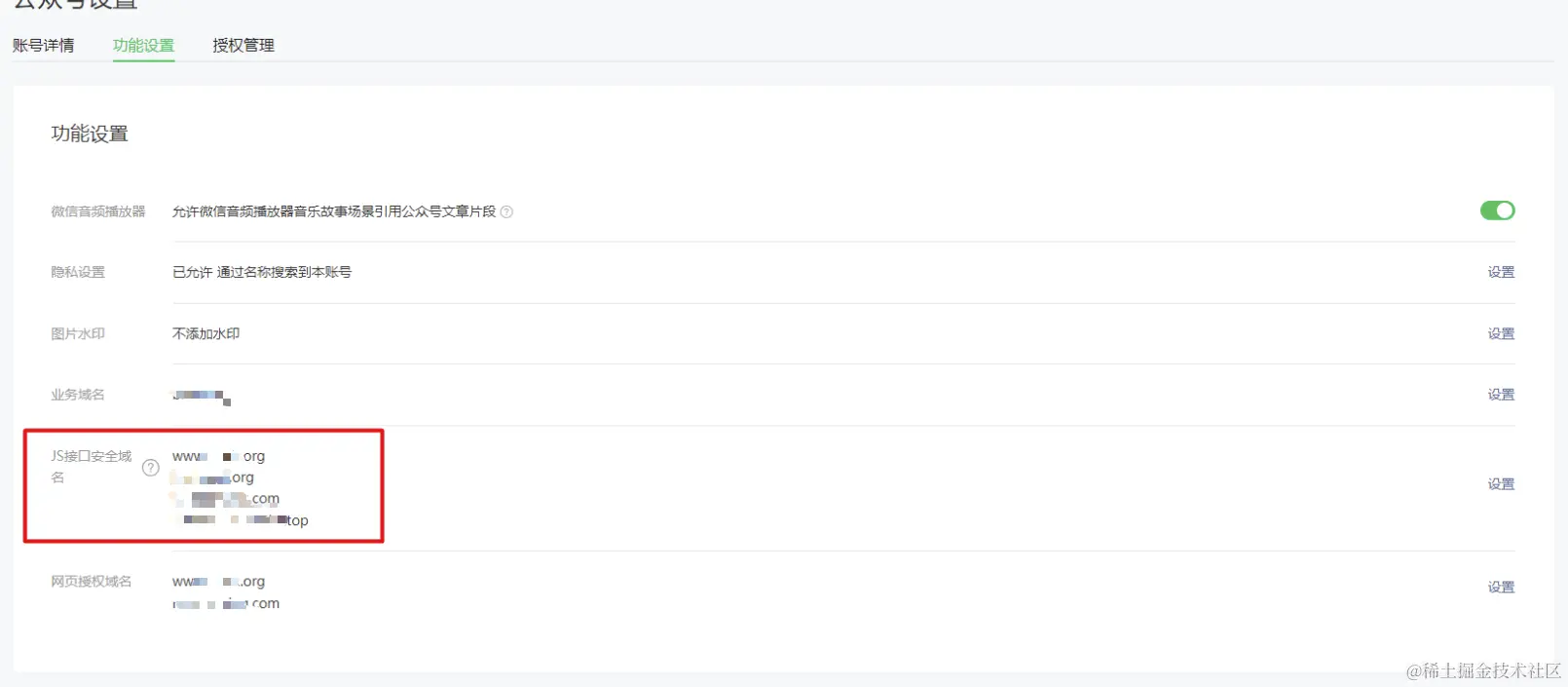Click the 已允许 通过名称搜索到本账号 text
Image resolution: width=1568 pixels, height=687 pixels.
point(262,272)
